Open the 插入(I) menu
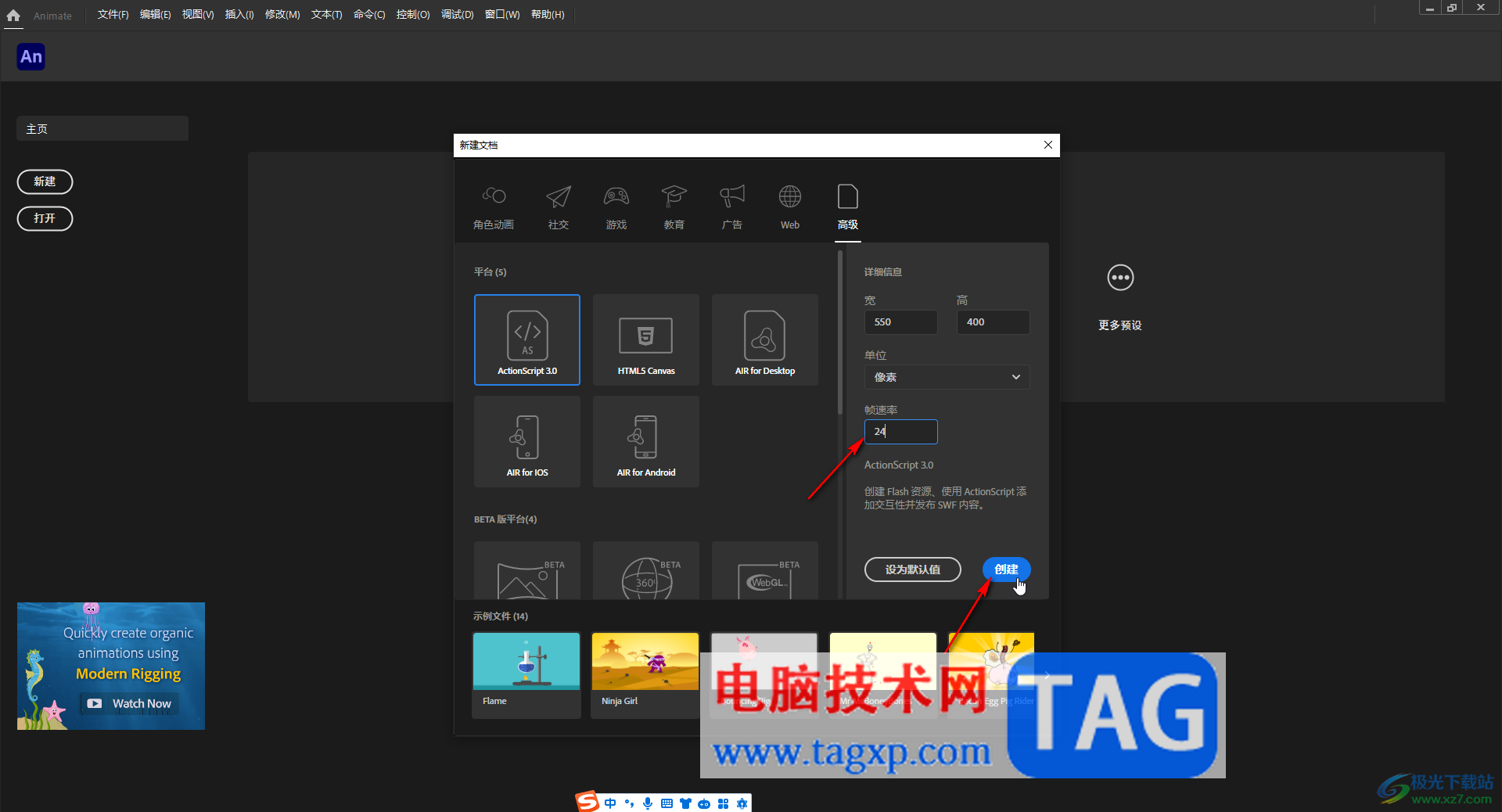1502x812 pixels. click(x=239, y=15)
